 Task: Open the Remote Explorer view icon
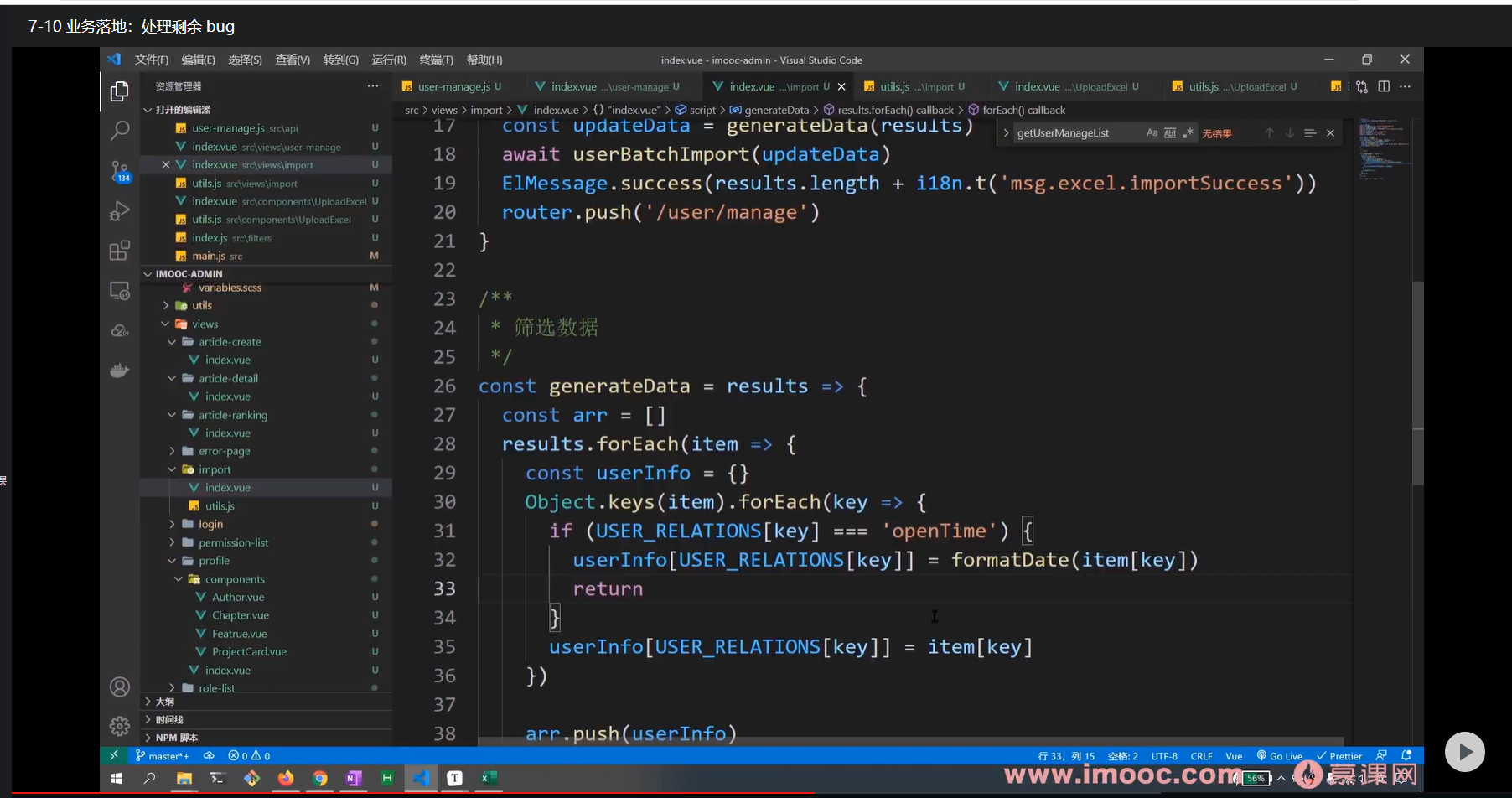point(120,291)
